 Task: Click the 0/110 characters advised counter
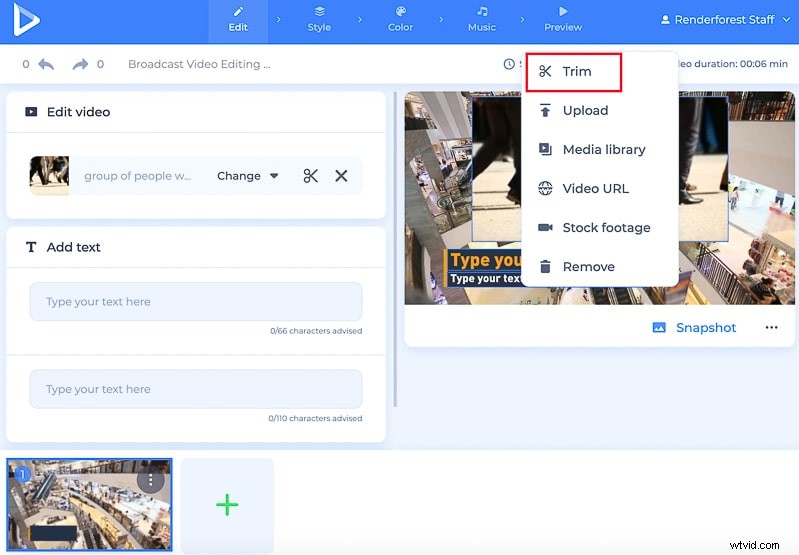[315, 418]
